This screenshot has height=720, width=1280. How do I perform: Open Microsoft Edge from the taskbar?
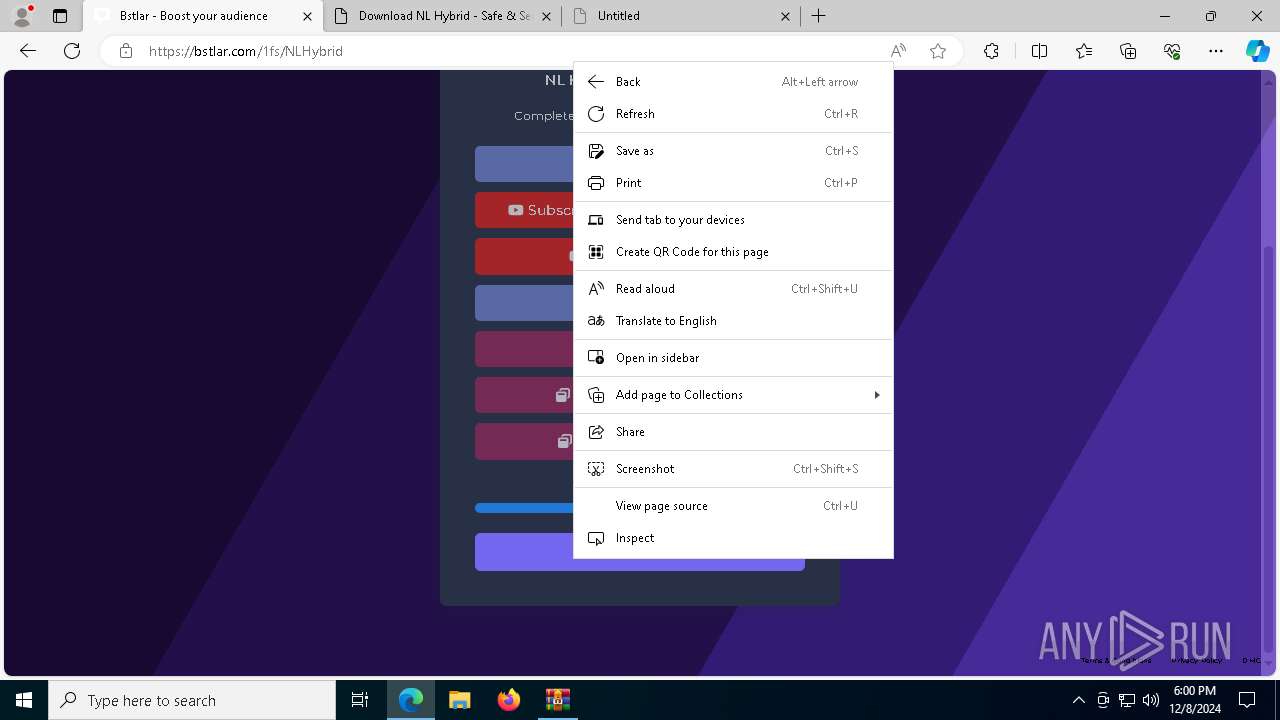pos(411,700)
